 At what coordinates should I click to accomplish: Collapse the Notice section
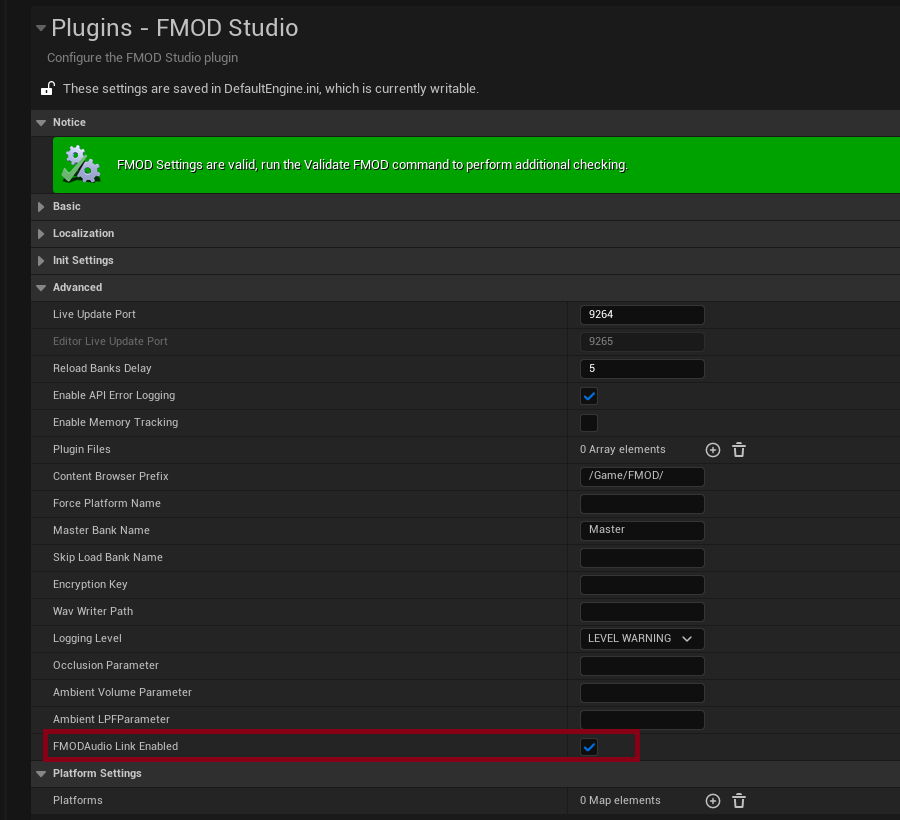tap(41, 122)
